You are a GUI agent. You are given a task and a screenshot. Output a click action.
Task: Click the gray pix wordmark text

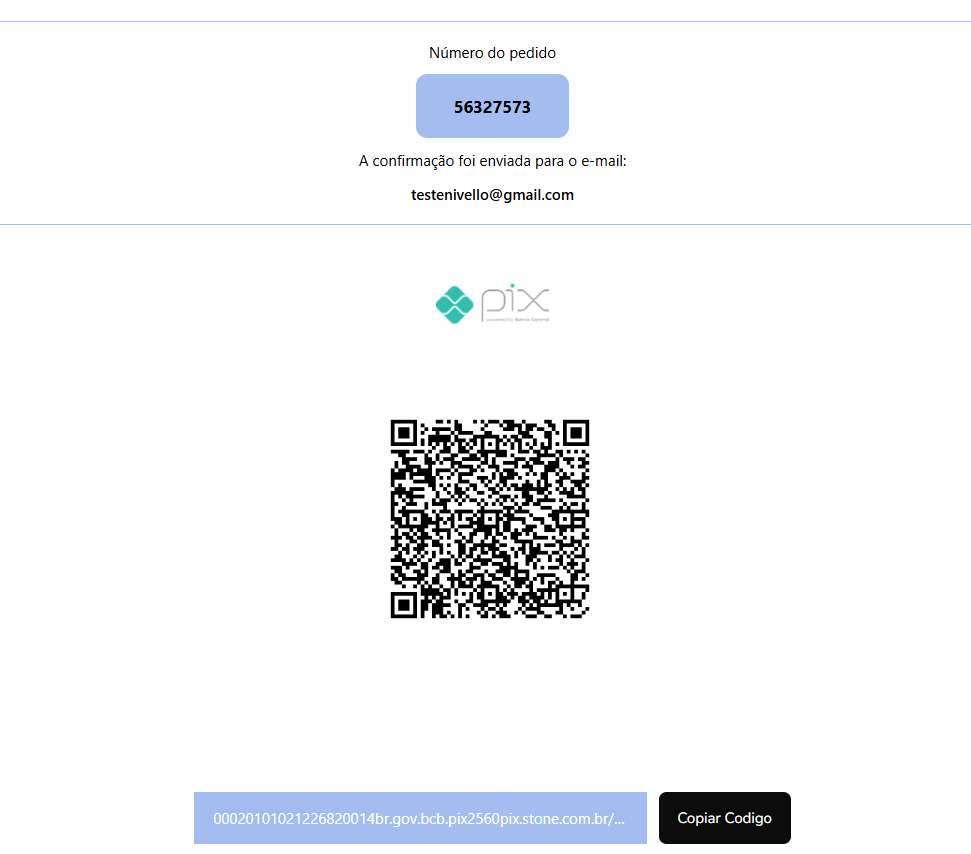515,301
